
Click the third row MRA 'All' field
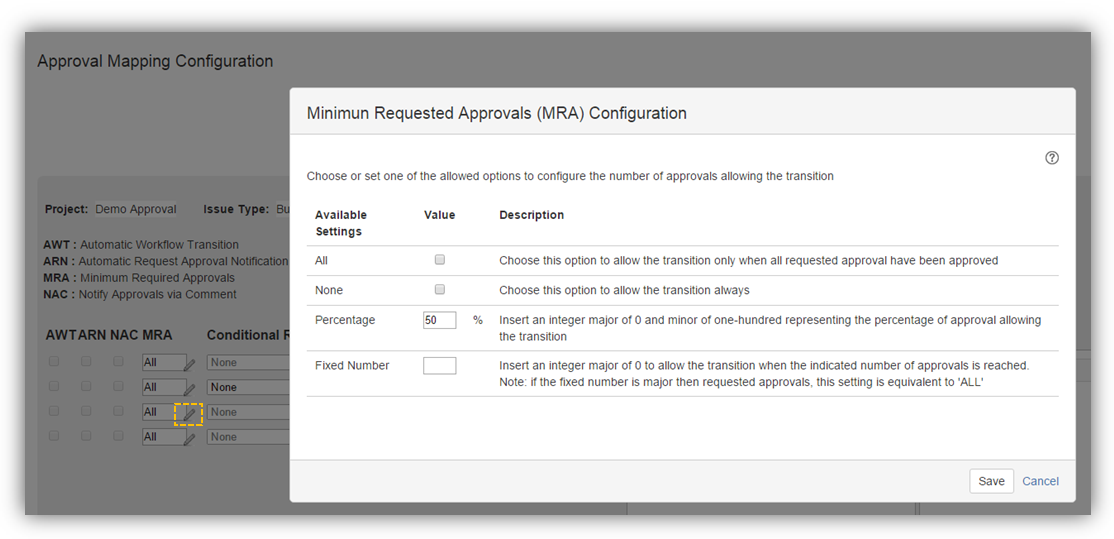pyautogui.click(x=162, y=412)
